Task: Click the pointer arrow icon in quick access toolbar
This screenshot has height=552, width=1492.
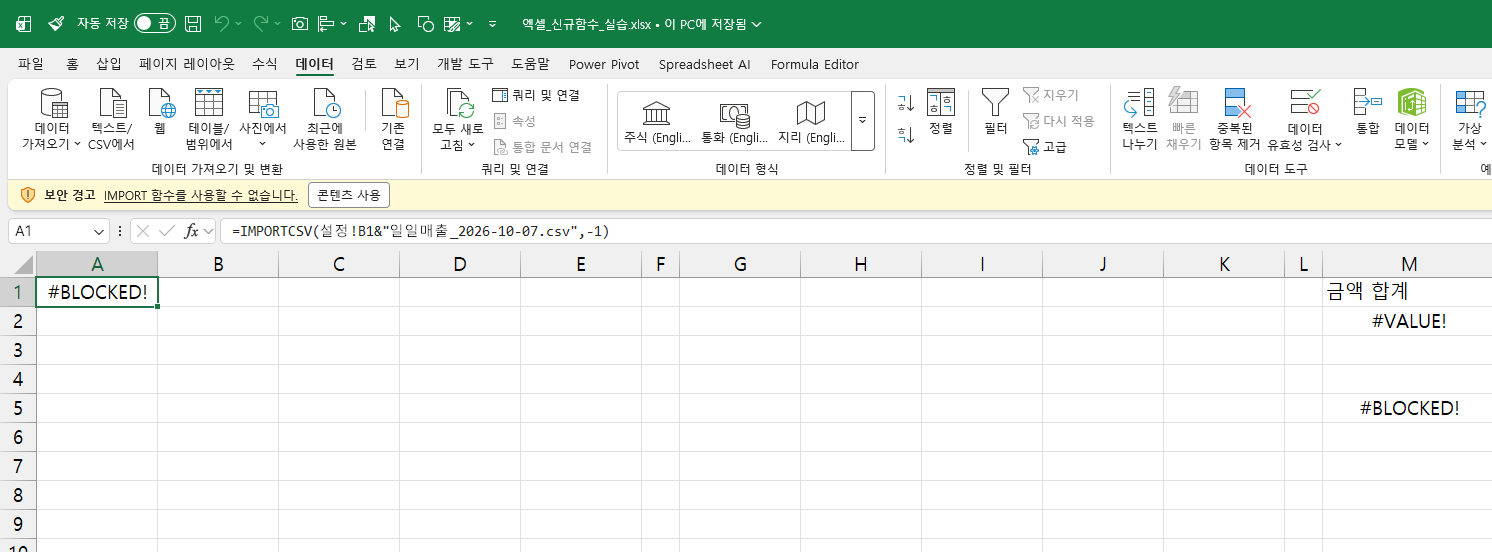Action: [395, 23]
